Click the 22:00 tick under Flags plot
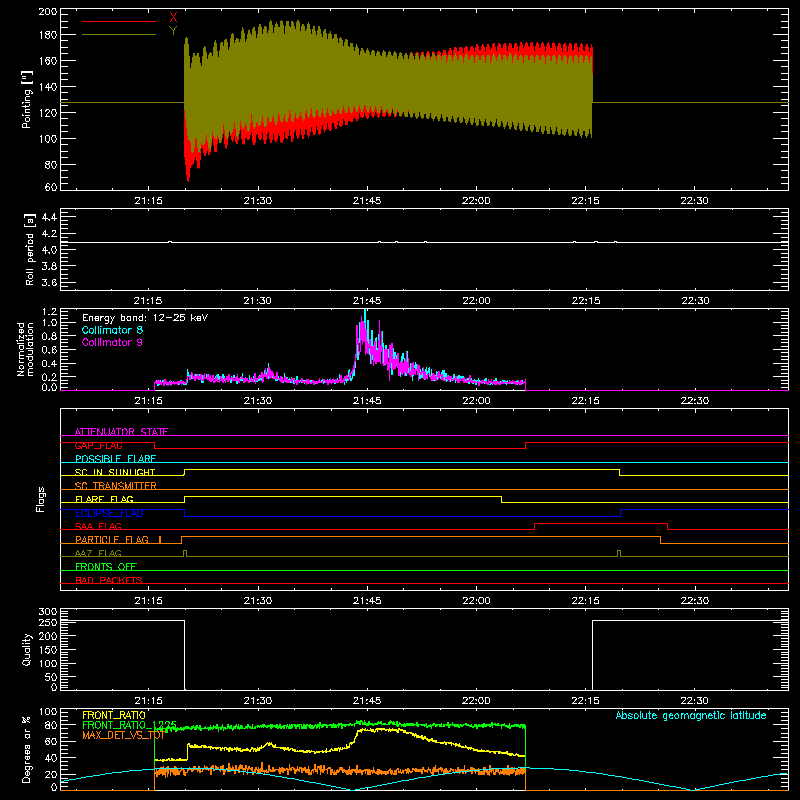The image size is (800, 800). pyautogui.click(x=476, y=601)
